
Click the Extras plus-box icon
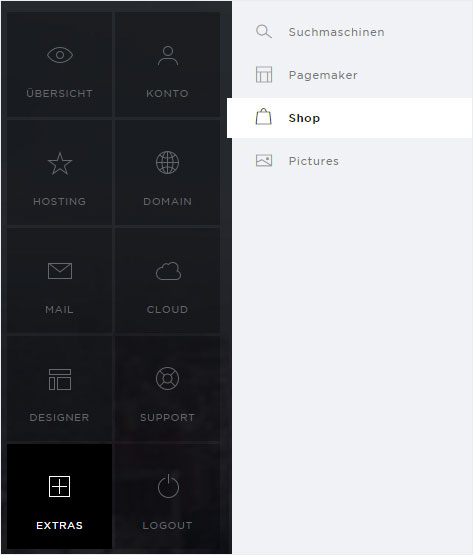pyautogui.click(x=59, y=486)
